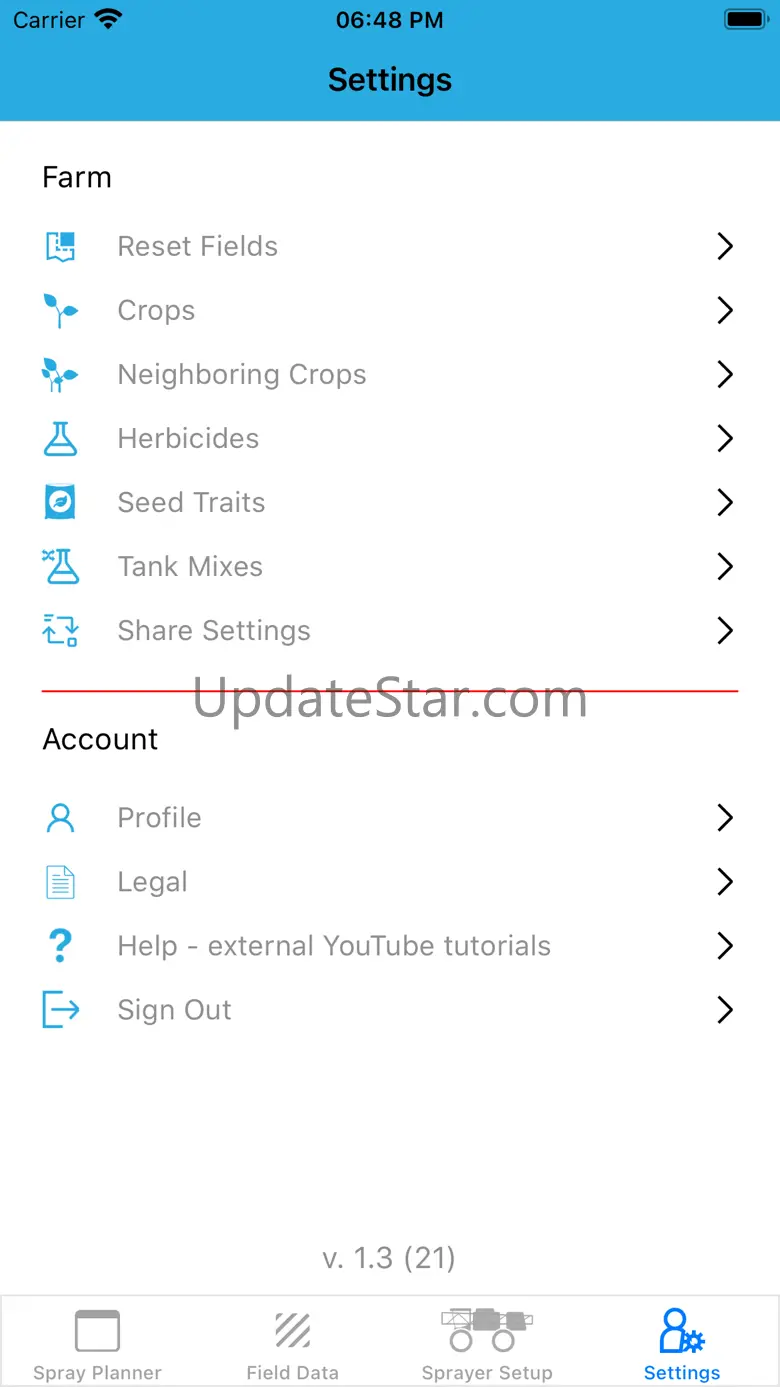This screenshot has height=1387, width=780.
Task: Click the Sign Out door icon
Action: pyautogui.click(x=60, y=1010)
